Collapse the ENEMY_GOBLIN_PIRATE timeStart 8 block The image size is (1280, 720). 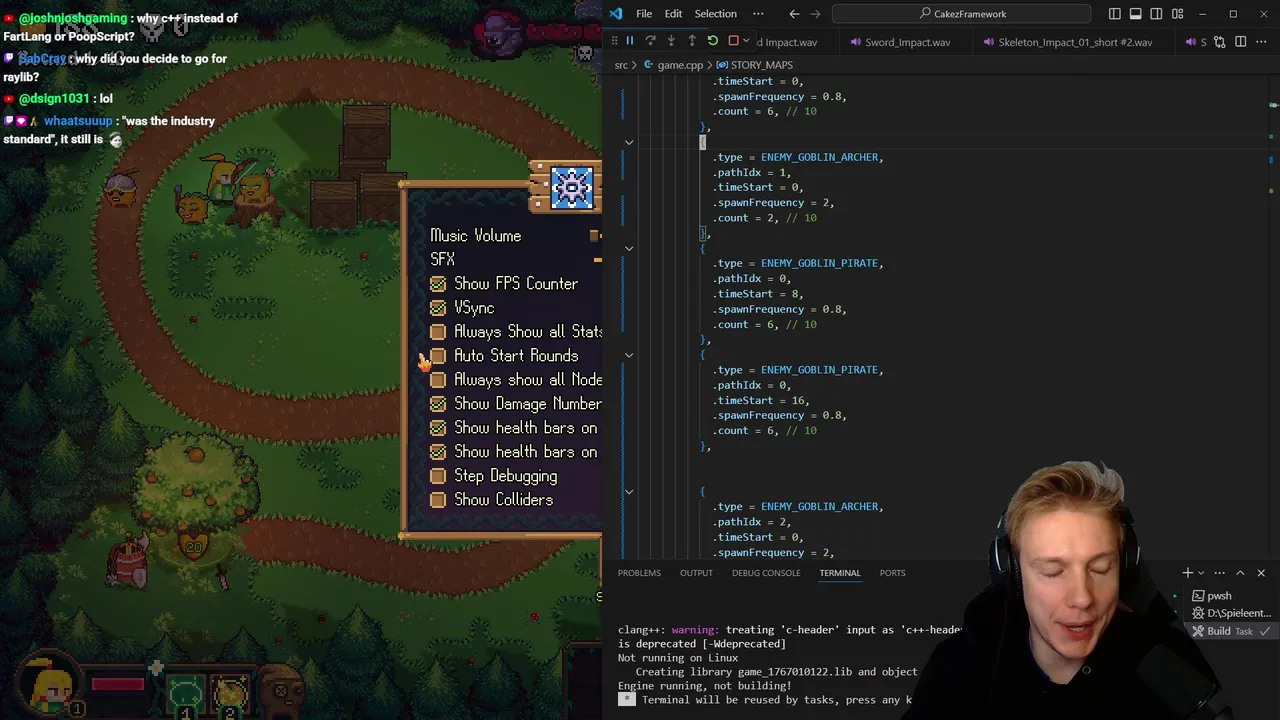(629, 248)
